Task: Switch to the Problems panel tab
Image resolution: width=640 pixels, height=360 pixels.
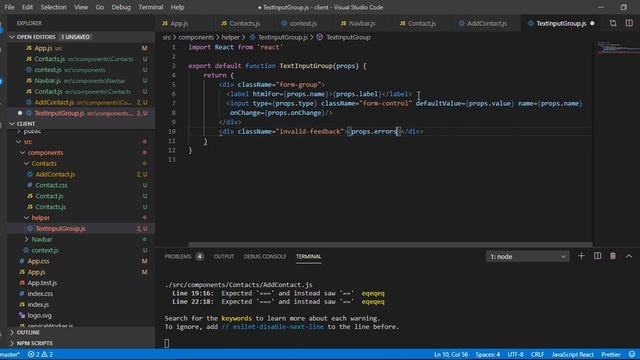Action: [x=184, y=257]
